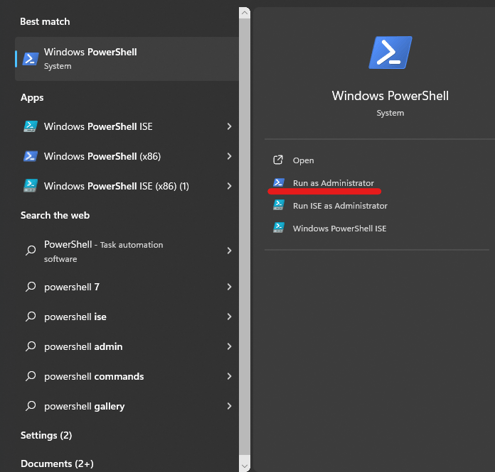The image size is (495, 472).
Task: Click the PowerShell ISE (x86) (1) icon
Action: coord(30,186)
